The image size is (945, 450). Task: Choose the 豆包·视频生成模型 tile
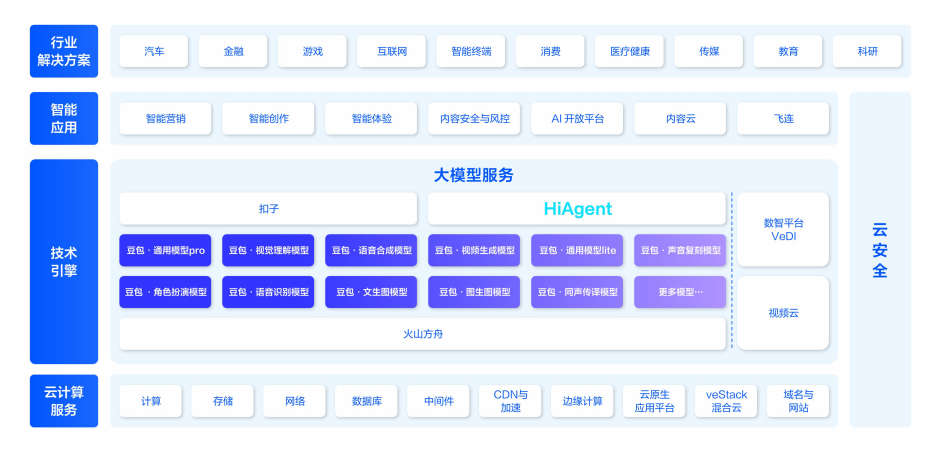(474, 250)
